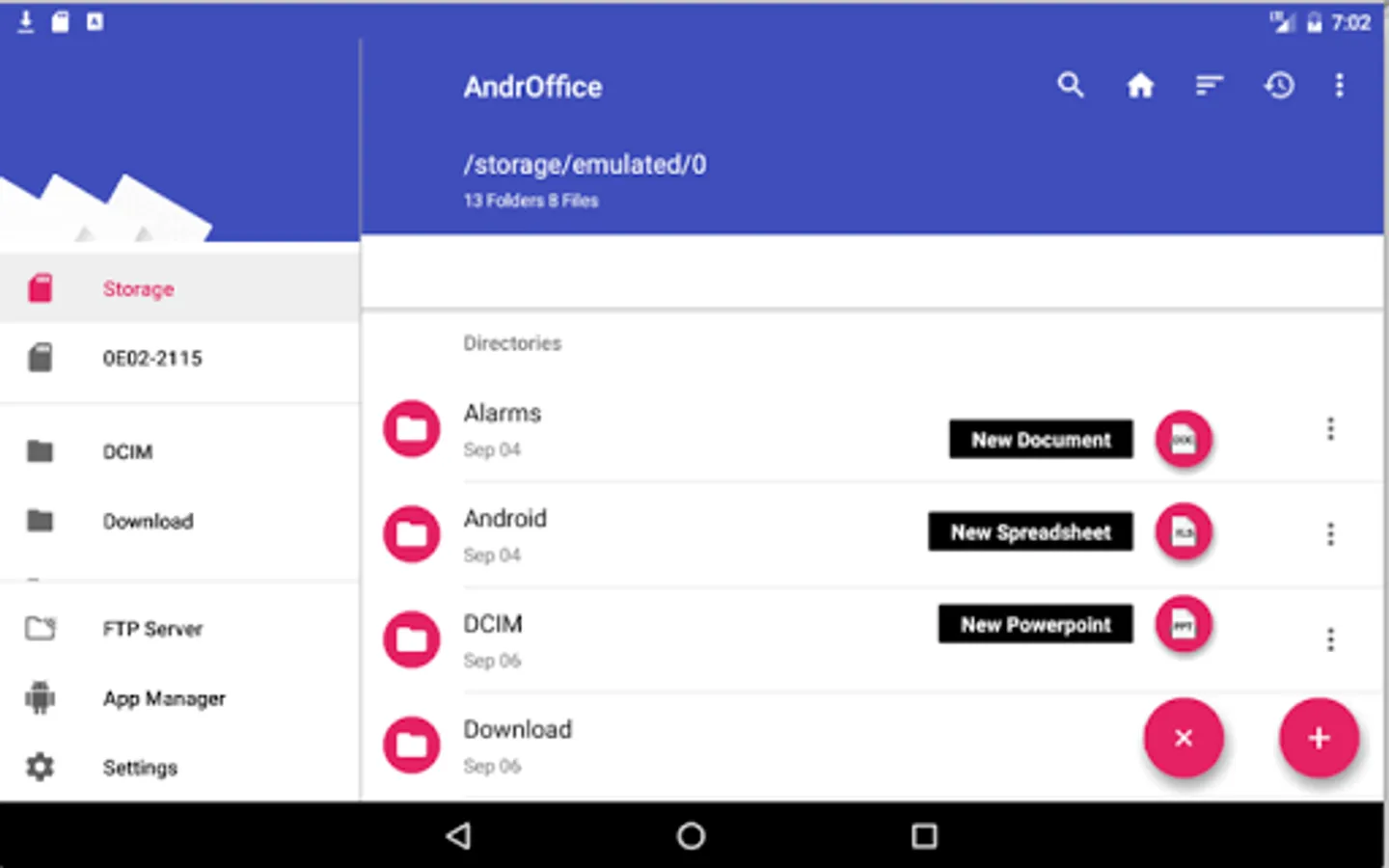Open the 0E02-2115 SD card entry
This screenshot has height=868, width=1389.
(179, 358)
